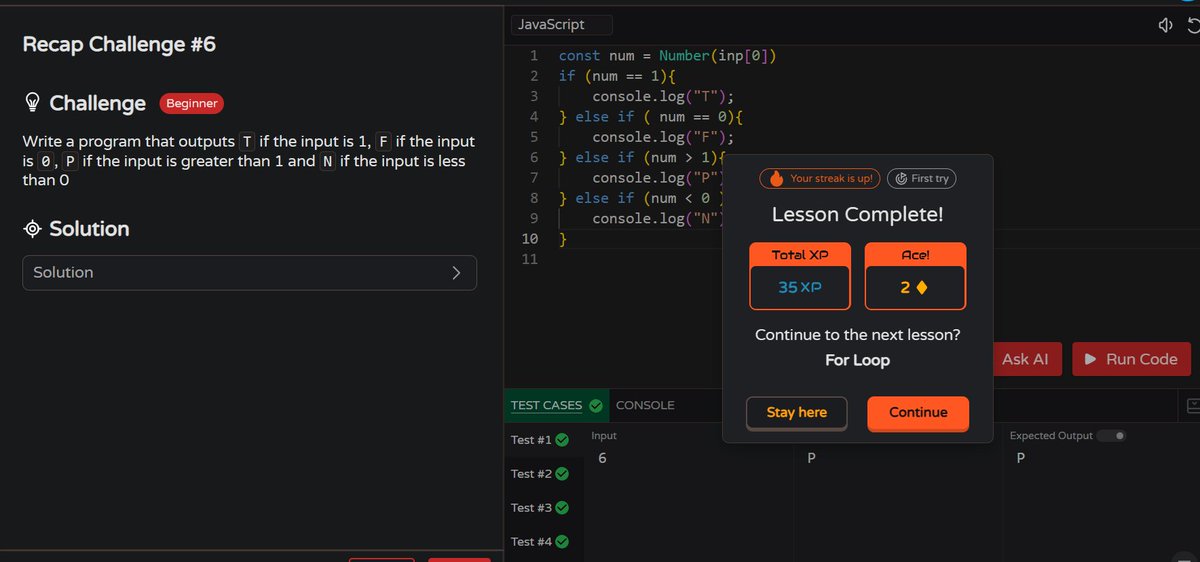Click the Solution target icon
The height and width of the screenshot is (562, 1200).
click(32, 229)
